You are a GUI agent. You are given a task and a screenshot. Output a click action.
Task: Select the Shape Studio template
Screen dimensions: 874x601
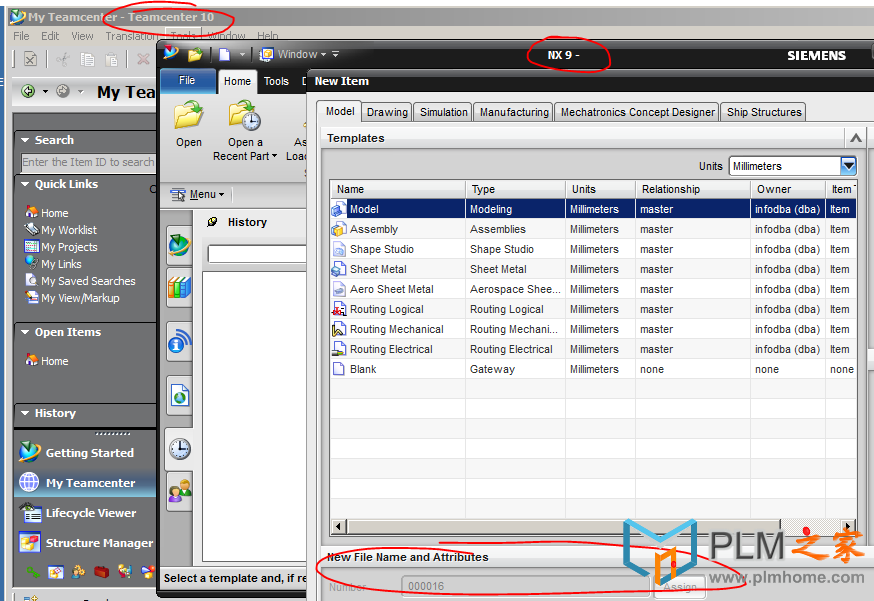coord(593,249)
